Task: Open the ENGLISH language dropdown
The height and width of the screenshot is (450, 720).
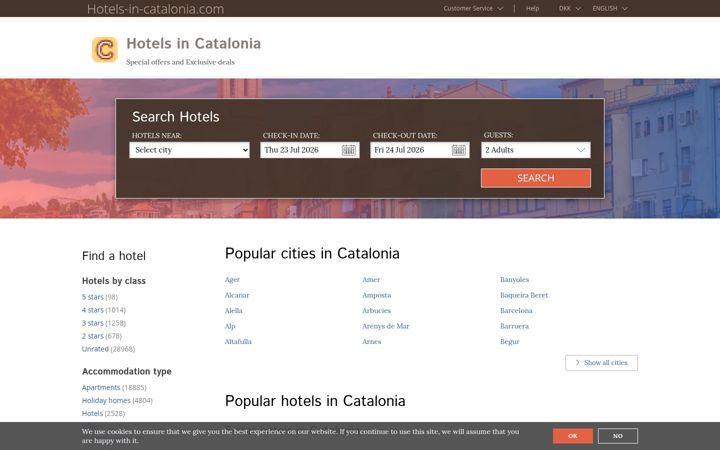Action: pos(610,8)
